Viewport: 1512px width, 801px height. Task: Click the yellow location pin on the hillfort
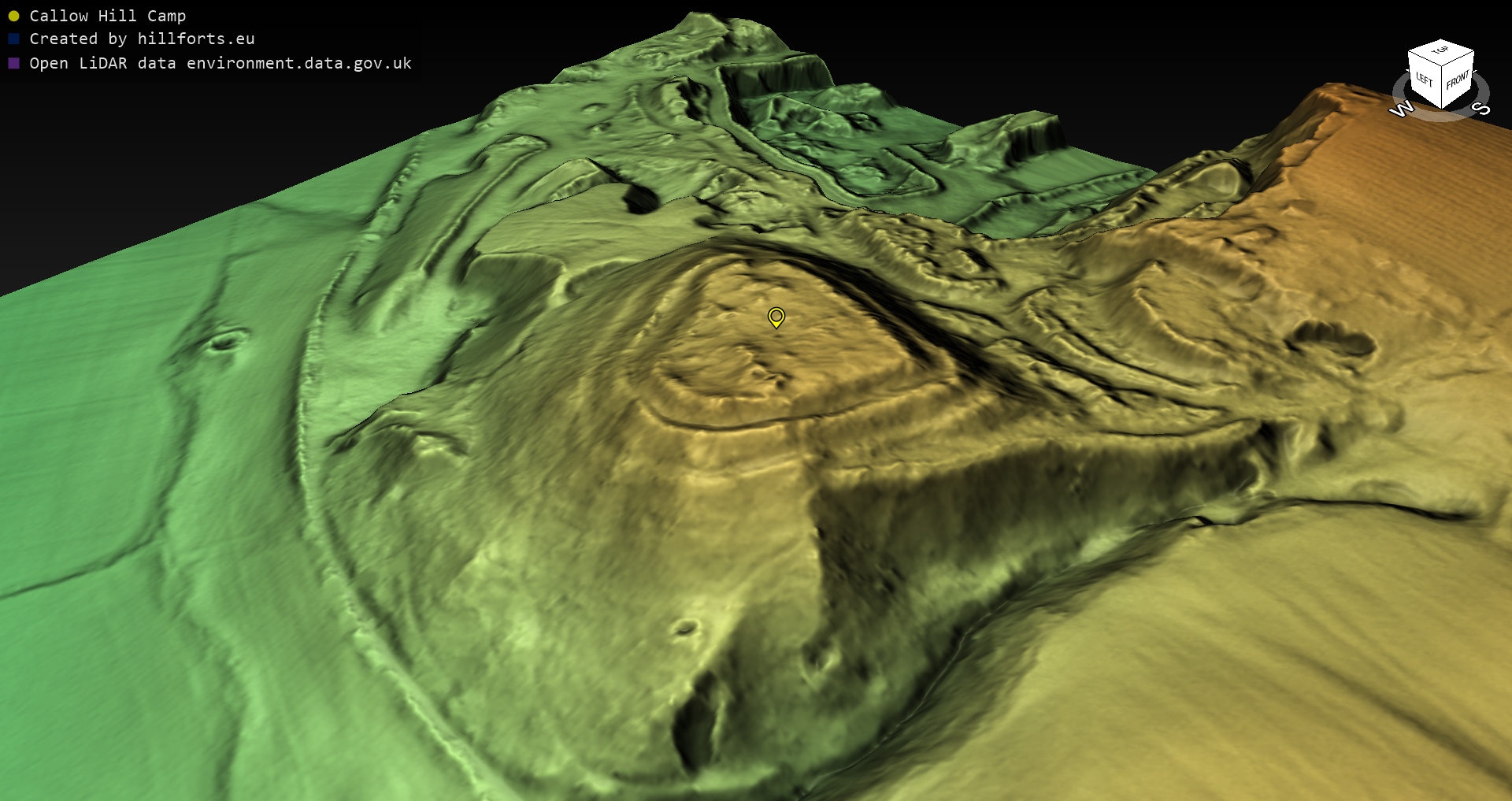[x=776, y=317]
